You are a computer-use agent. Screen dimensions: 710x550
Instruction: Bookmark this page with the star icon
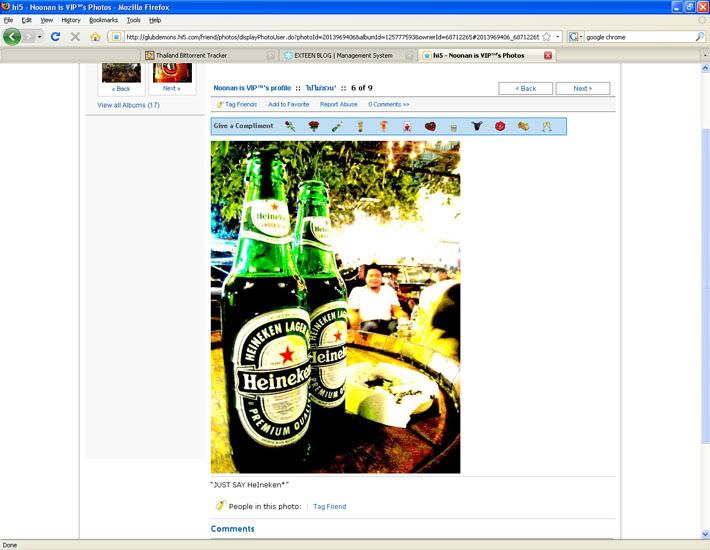point(547,37)
